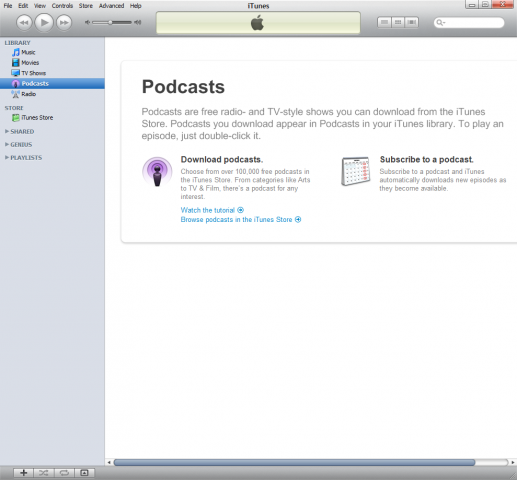Adjust the volume slider knob
This screenshot has height=480, width=517.
click(x=110, y=22)
